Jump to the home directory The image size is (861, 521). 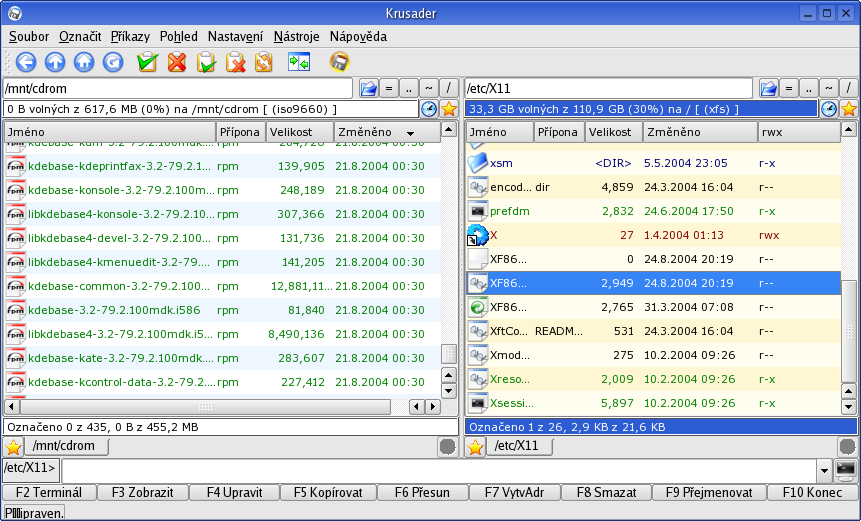point(84,62)
